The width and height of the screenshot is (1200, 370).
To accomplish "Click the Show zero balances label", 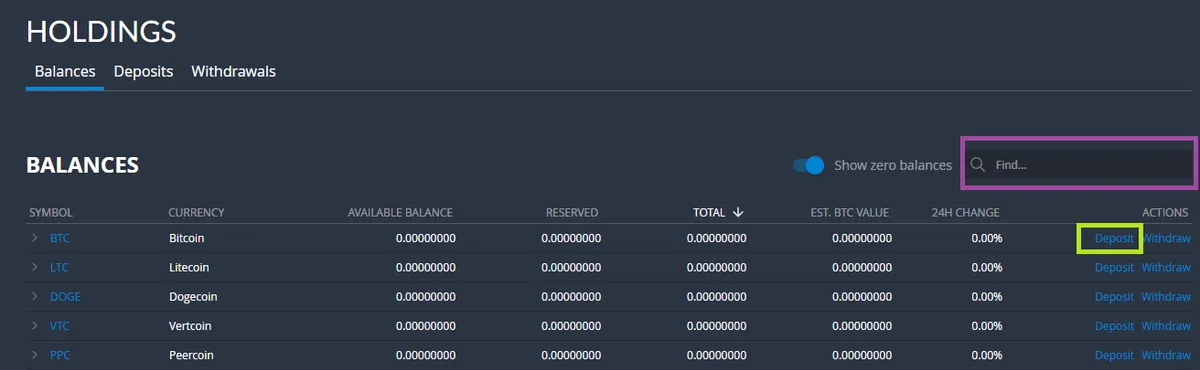I will coord(893,165).
